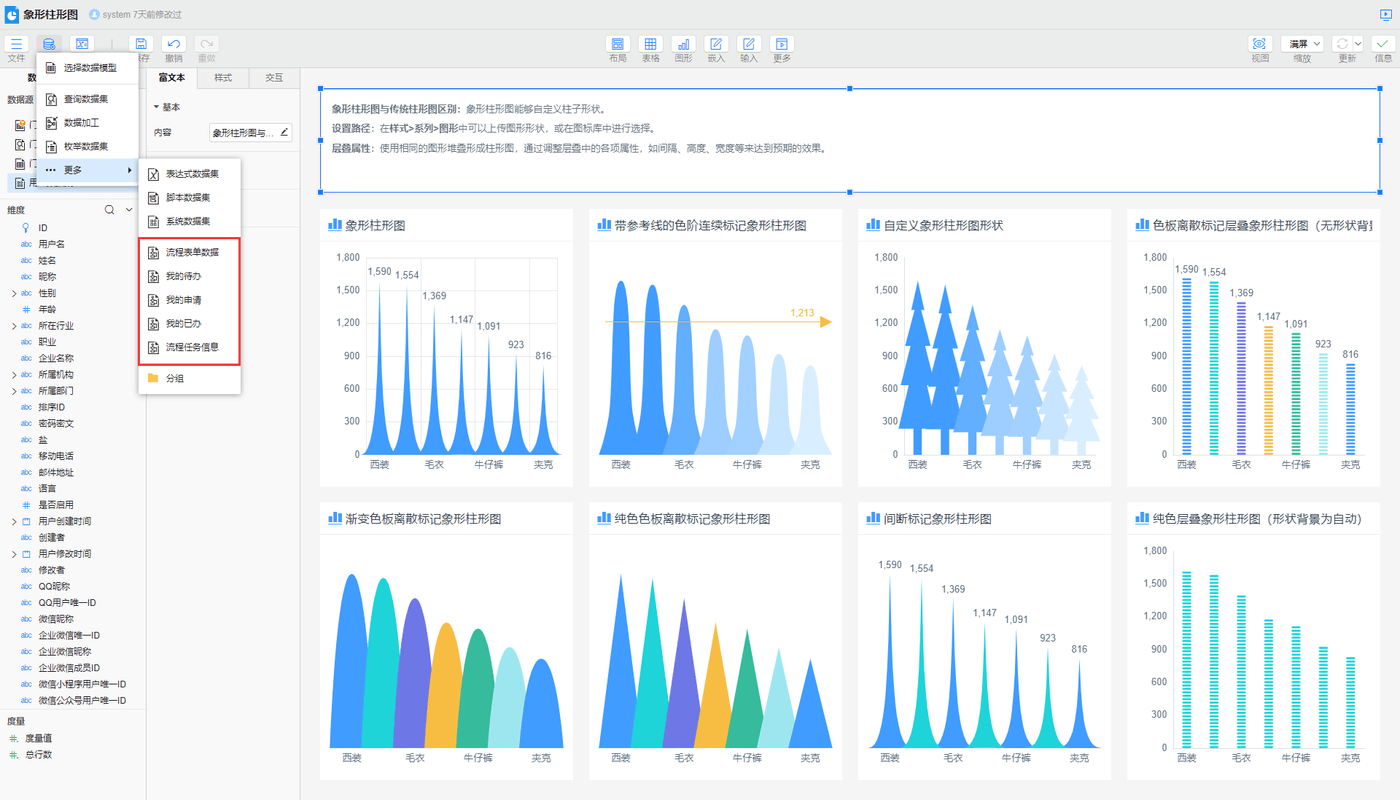Open the 文件 menu icon
The width and height of the screenshot is (1400, 800).
17,44
